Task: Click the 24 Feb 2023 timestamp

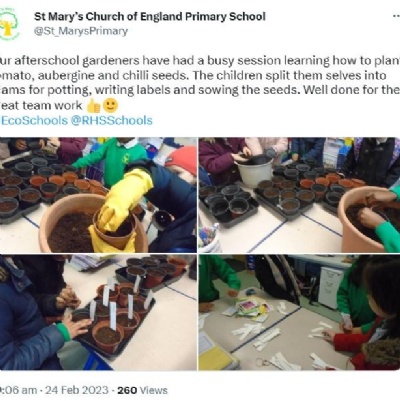Action: [x=77, y=390]
